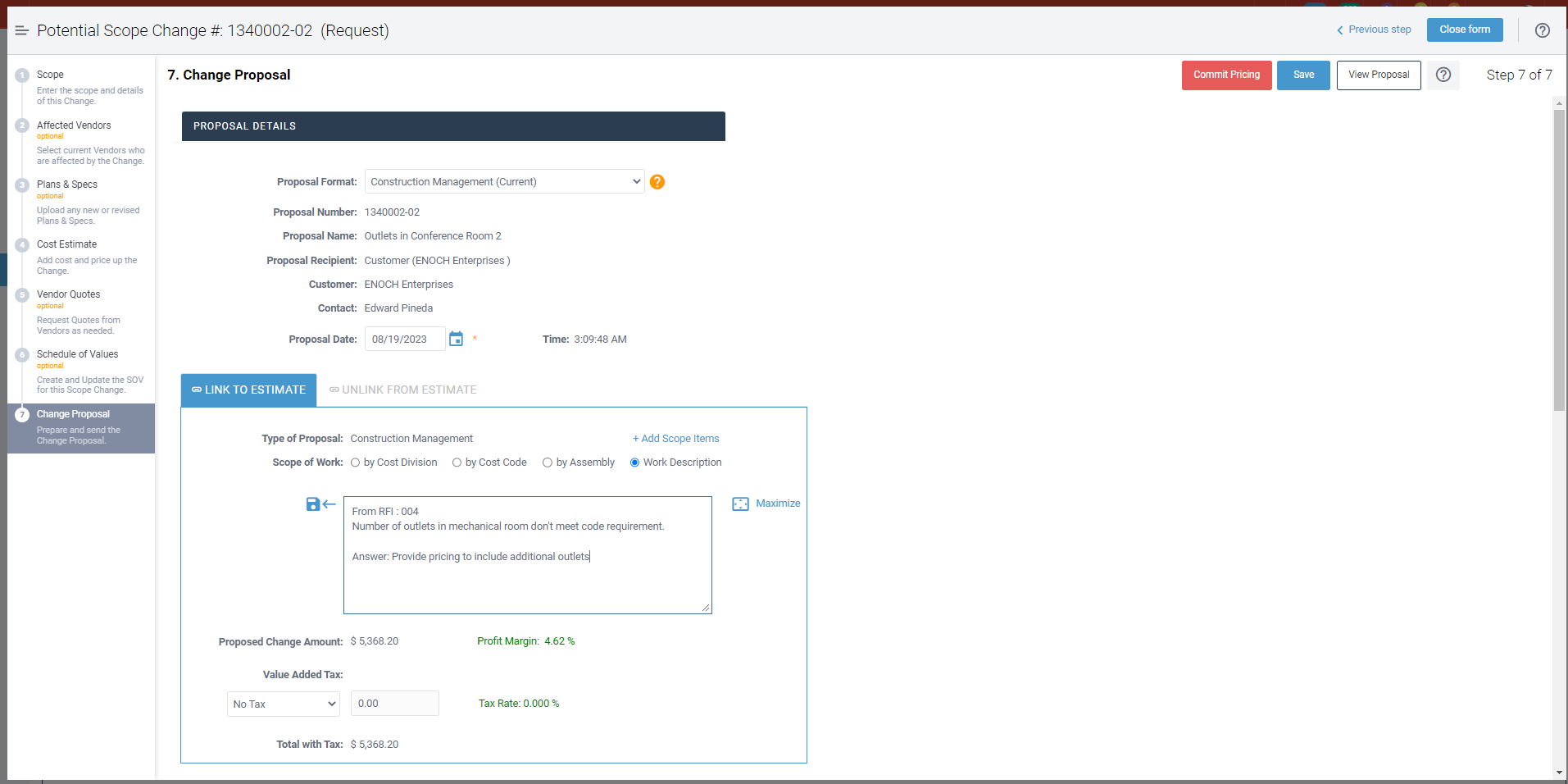Switch to the LINK TO ESTIMATE tab
The height and width of the screenshot is (784, 1568).
248,390
